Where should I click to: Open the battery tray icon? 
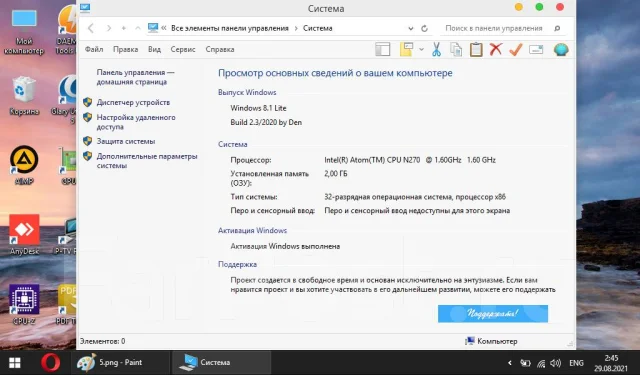click(x=525, y=363)
